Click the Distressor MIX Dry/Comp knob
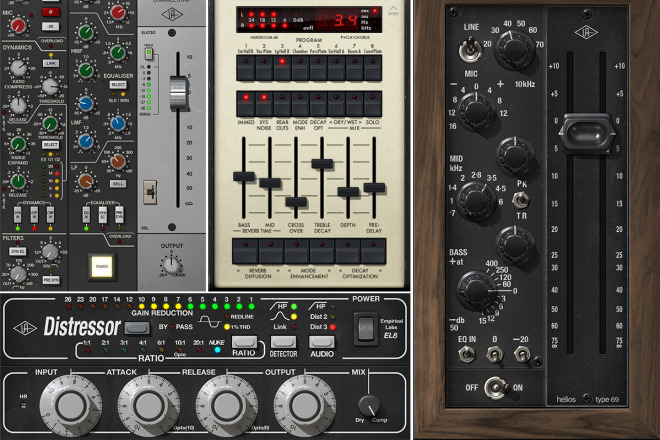The image size is (660, 440). pyautogui.click(x=369, y=405)
